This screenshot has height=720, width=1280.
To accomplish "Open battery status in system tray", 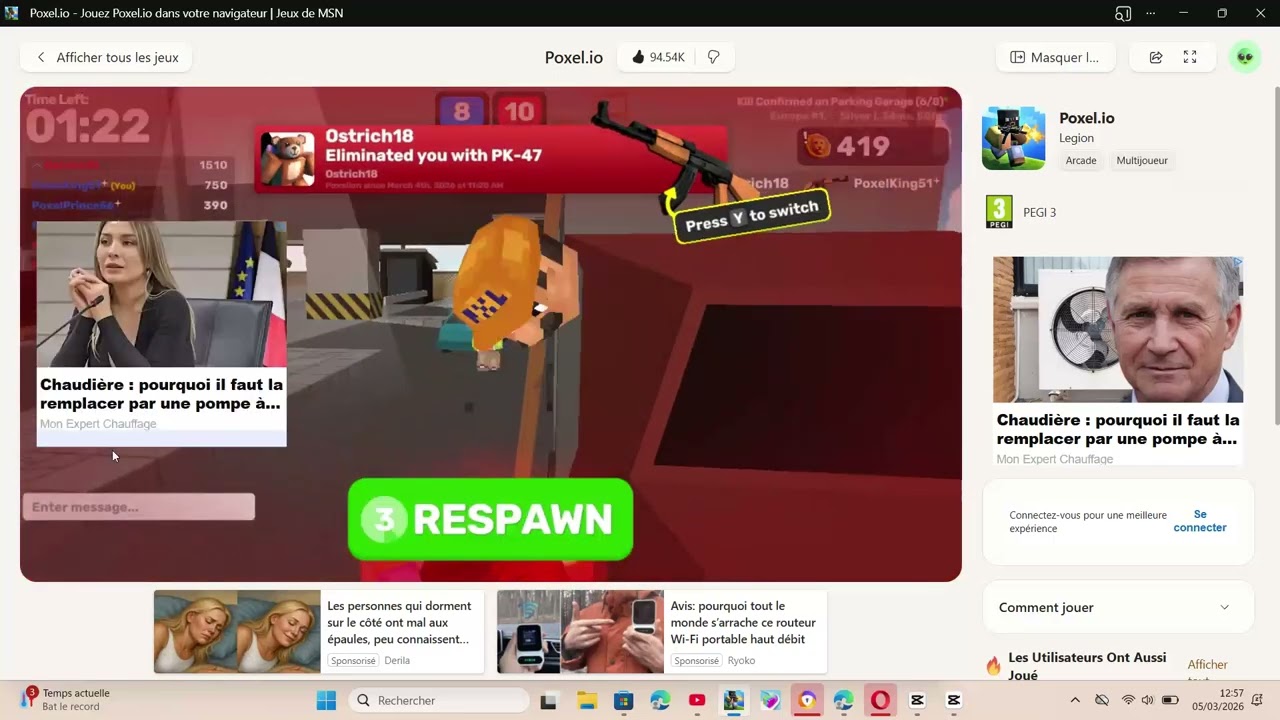I will point(1170,700).
